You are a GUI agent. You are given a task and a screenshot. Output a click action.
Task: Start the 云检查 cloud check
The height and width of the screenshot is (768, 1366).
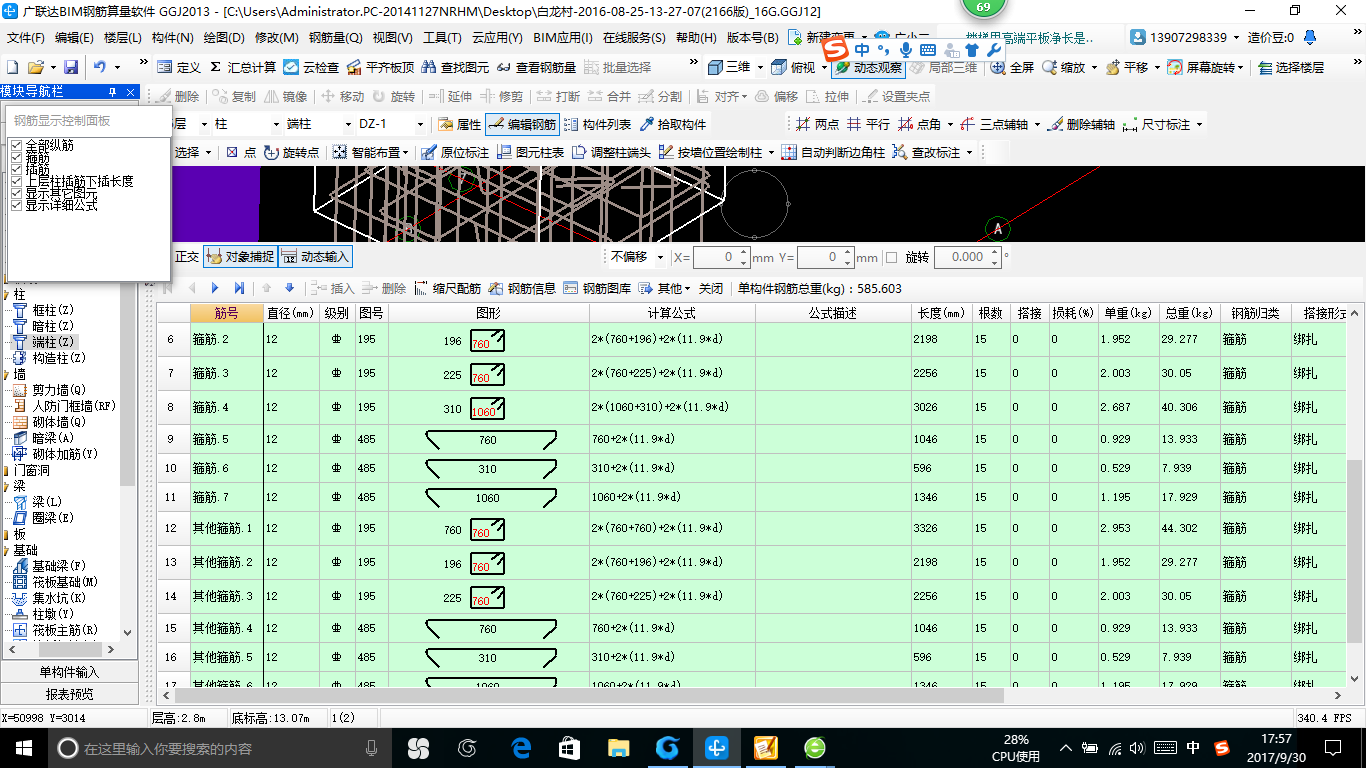click(311, 67)
